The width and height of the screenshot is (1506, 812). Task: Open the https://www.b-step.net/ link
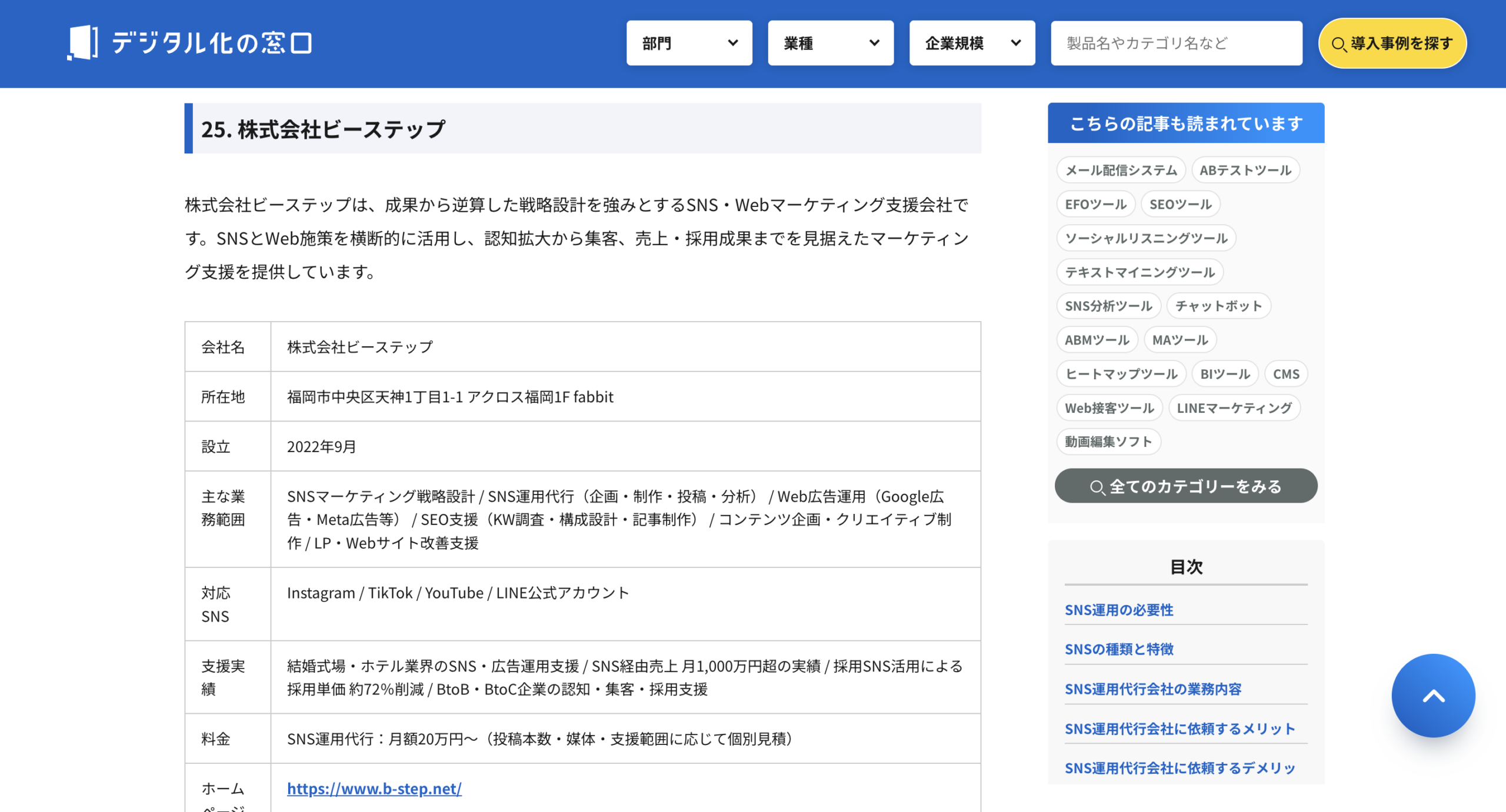pyautogui.click(x=374, y=788)
